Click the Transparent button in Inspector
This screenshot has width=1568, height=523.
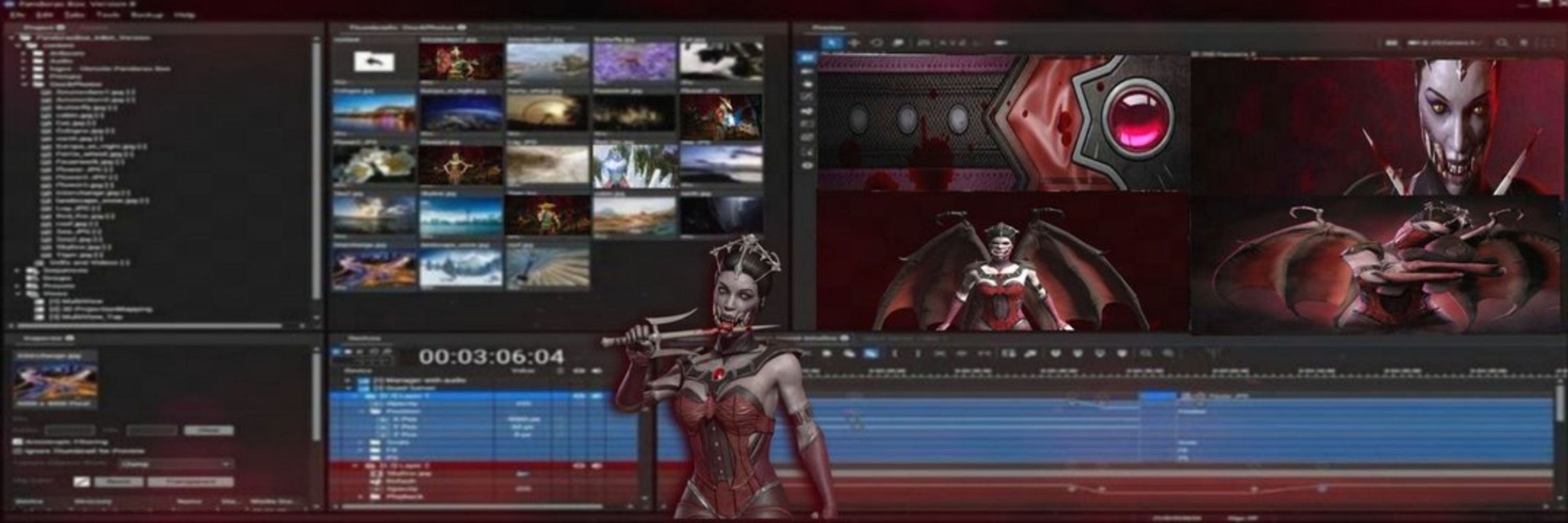point(191,482)
